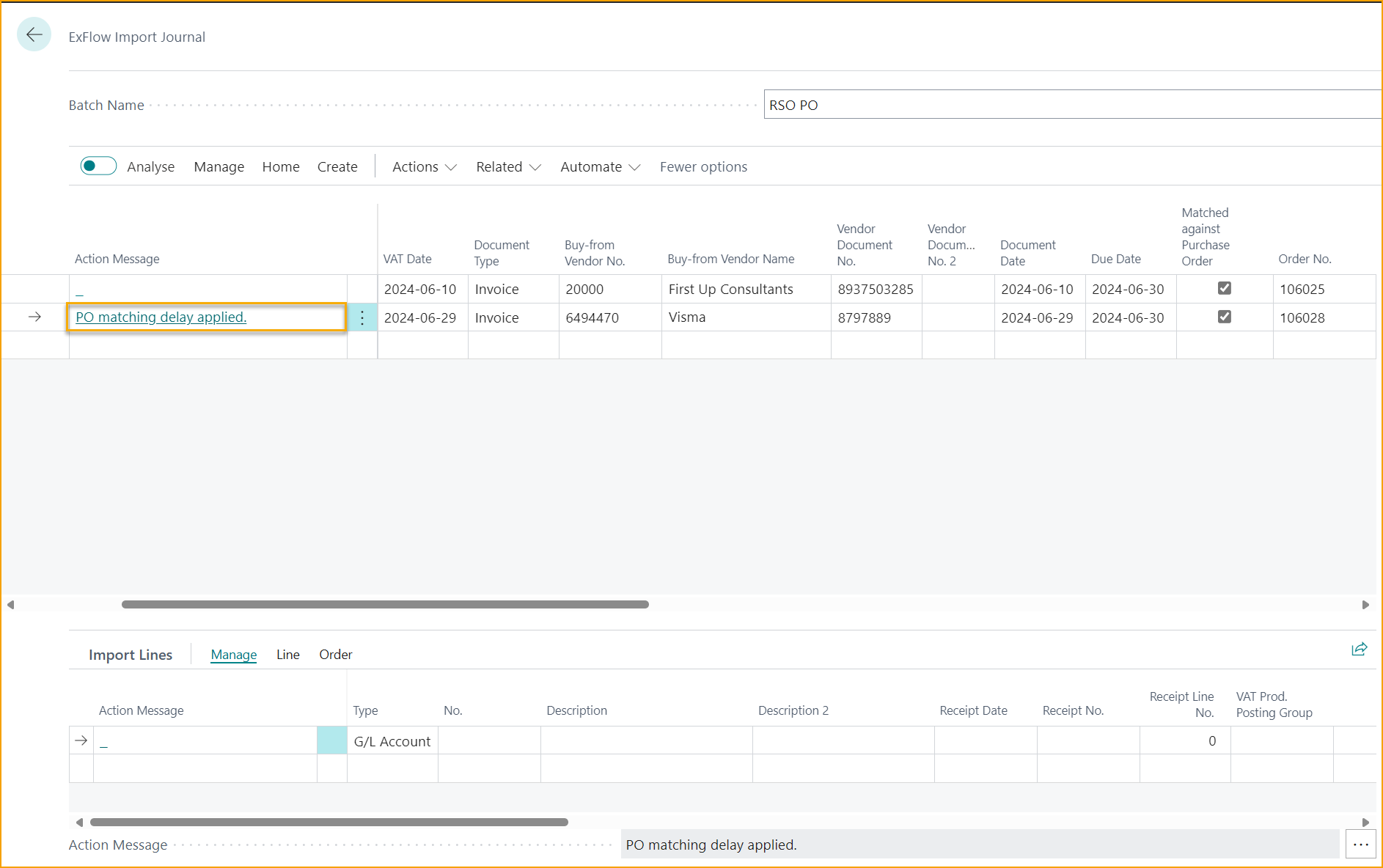1383x868 pixels.
Task: Toggle Matched against PO checkbox for Visma
Action: tap(1224, 317)
